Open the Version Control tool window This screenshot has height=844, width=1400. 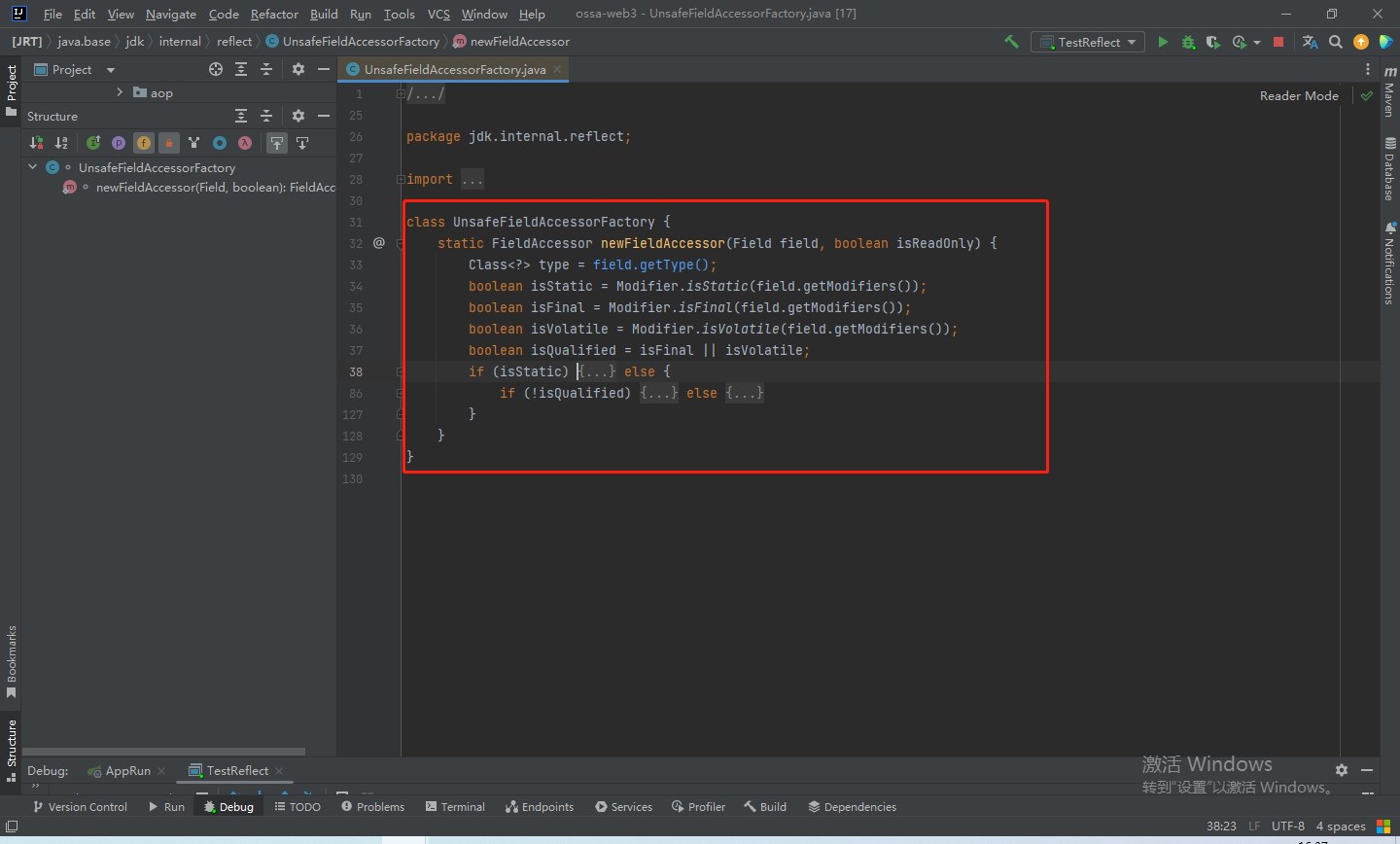[80, 807]
